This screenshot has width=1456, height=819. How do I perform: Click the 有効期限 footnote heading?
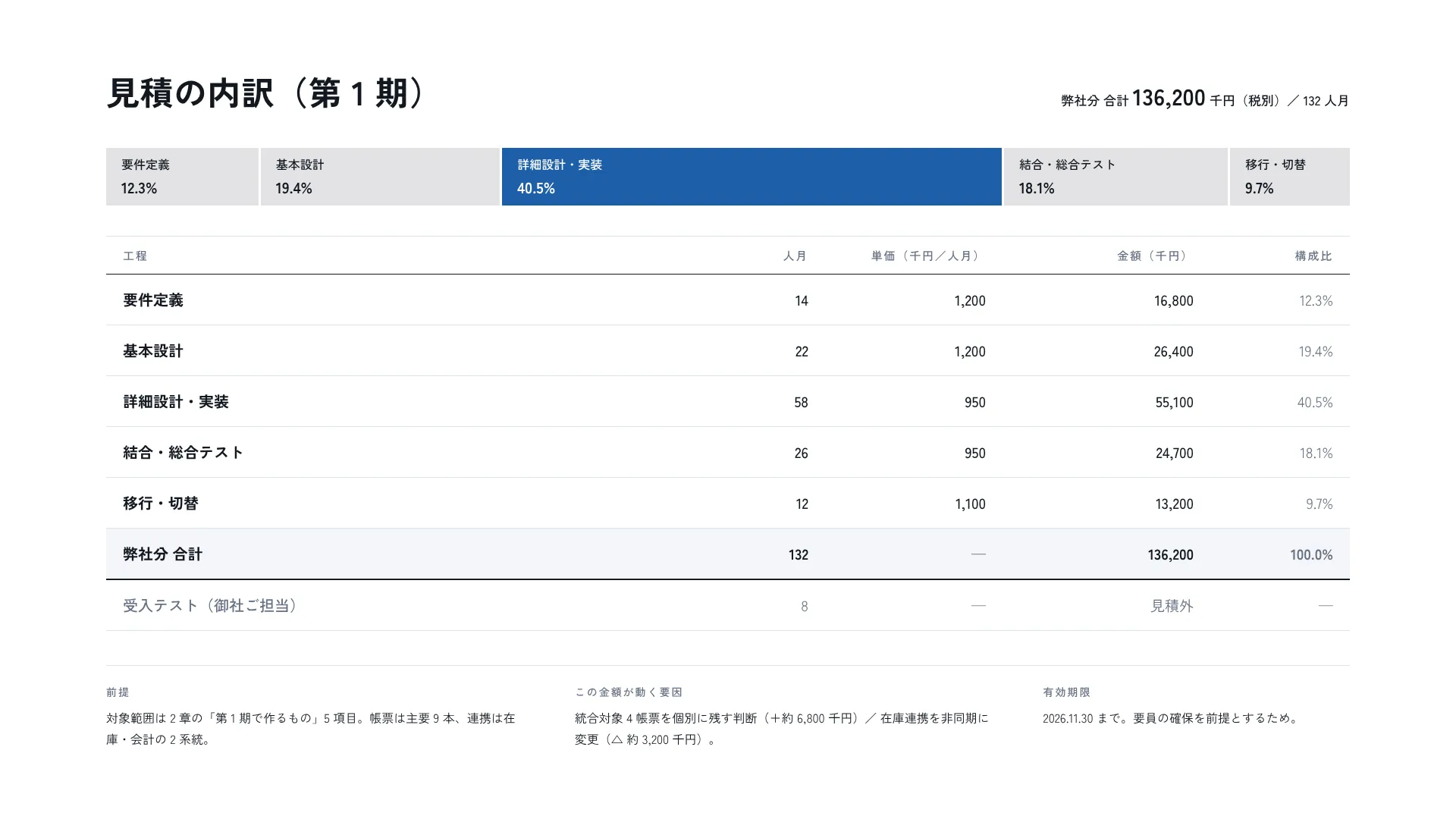point(1066,692)
